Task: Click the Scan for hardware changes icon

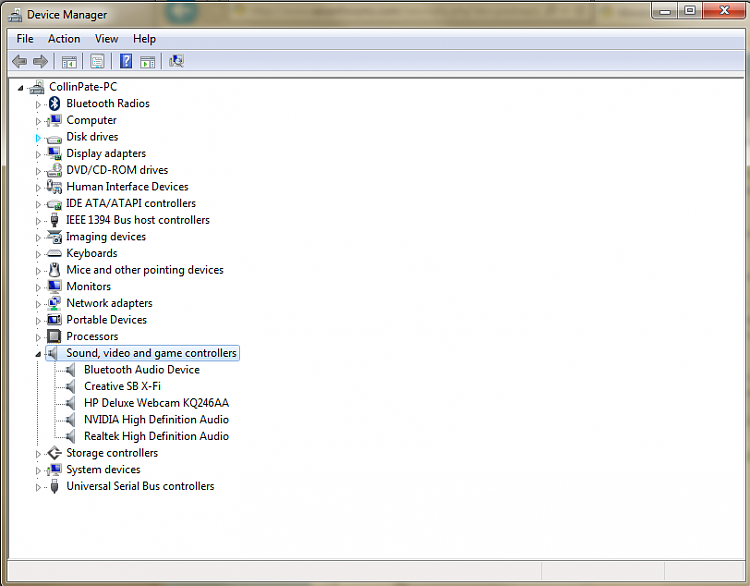Action: (x=176, y=61)
